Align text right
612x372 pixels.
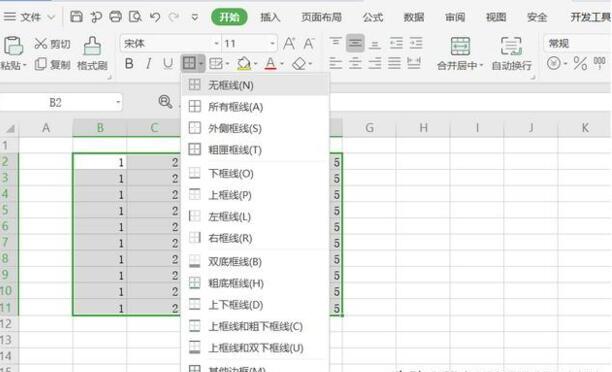pos(375,63)
